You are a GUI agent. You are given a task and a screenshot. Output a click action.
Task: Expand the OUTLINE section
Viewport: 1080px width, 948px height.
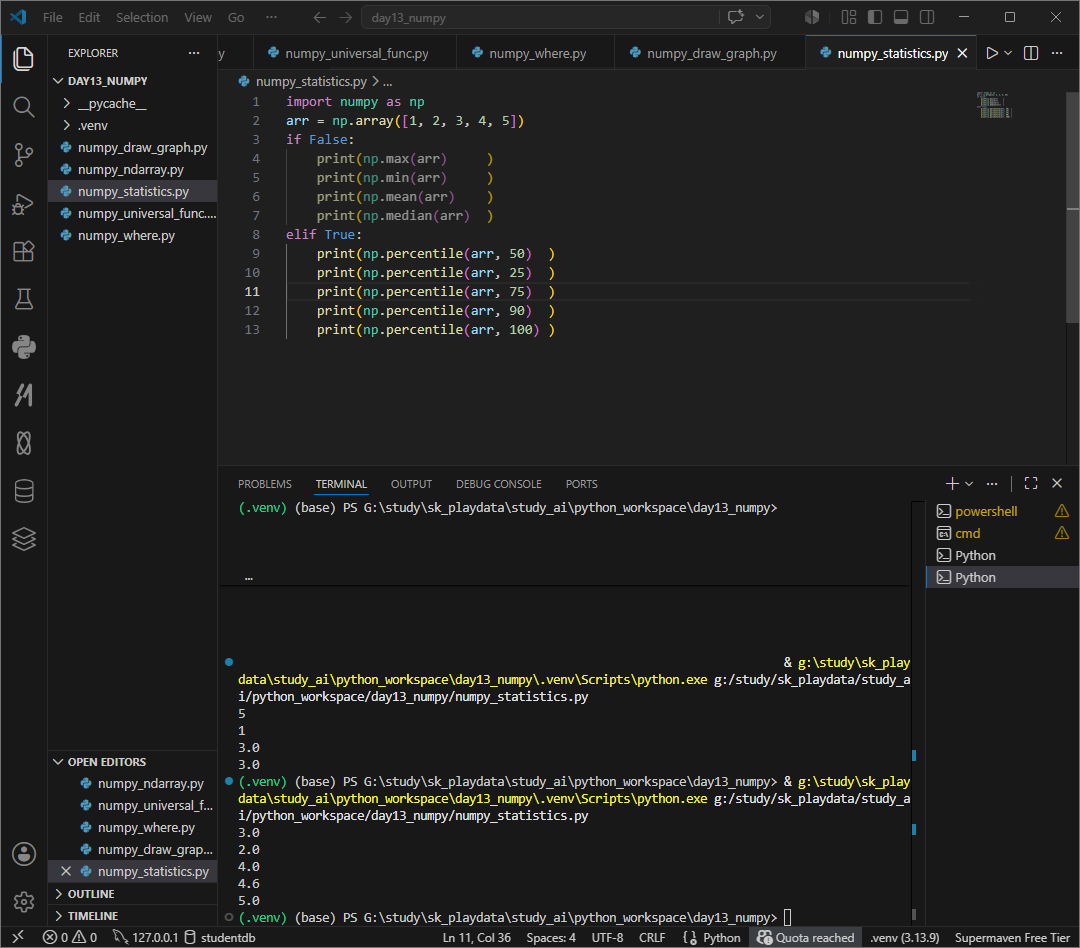[x=132, y=894]
